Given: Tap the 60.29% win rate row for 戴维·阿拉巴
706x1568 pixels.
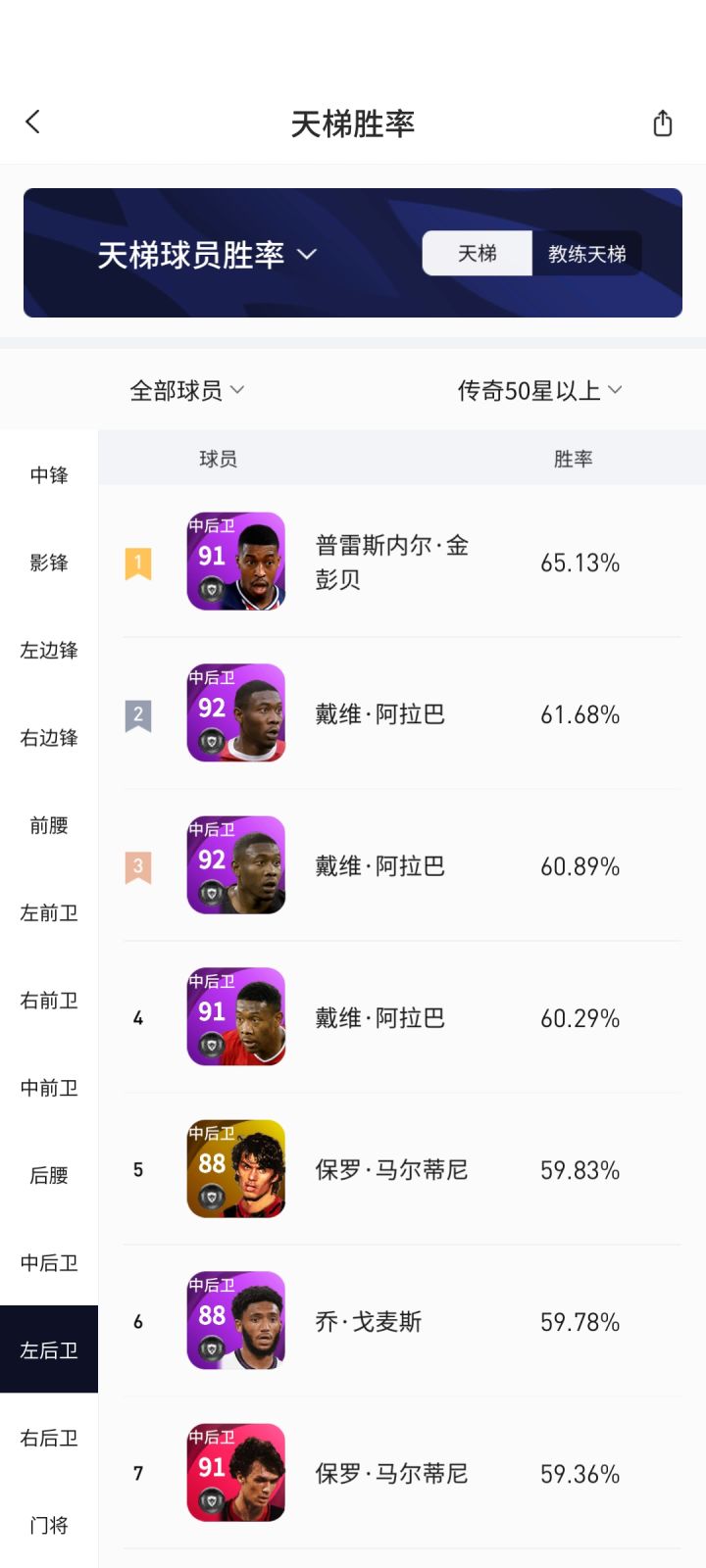Looking at the screenshot, I should [580, 1018].
